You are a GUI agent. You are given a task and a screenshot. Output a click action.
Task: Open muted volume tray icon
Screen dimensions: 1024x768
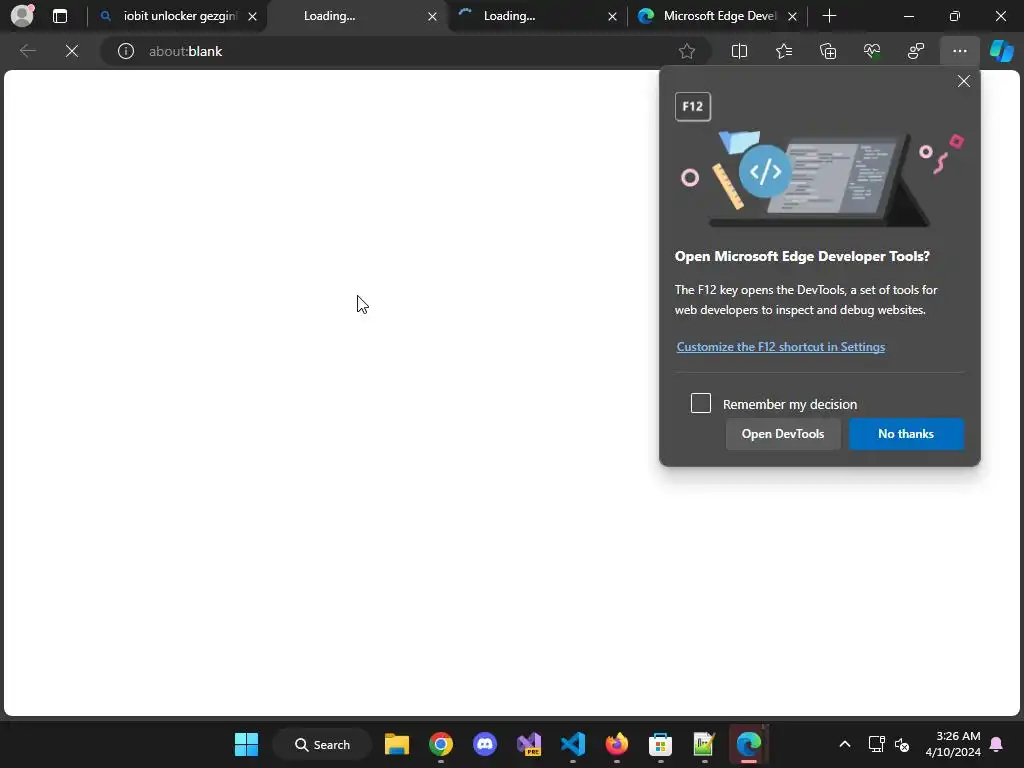coord(902,744)
